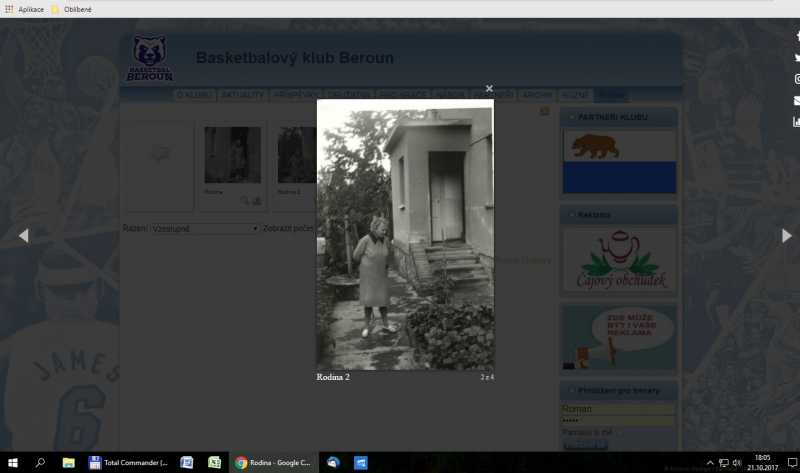The width and height of the screenshot is (800, 473).
Task: Open the taskbar clock showing 18:05
Action: tap(763, 463)
